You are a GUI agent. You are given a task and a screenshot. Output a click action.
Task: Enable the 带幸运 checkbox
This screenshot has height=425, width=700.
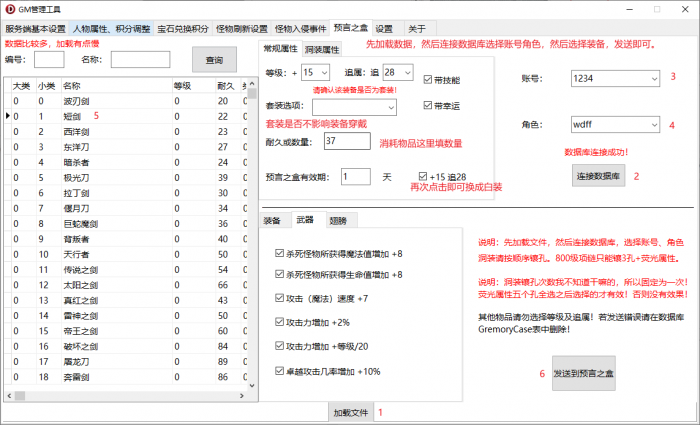429,105
